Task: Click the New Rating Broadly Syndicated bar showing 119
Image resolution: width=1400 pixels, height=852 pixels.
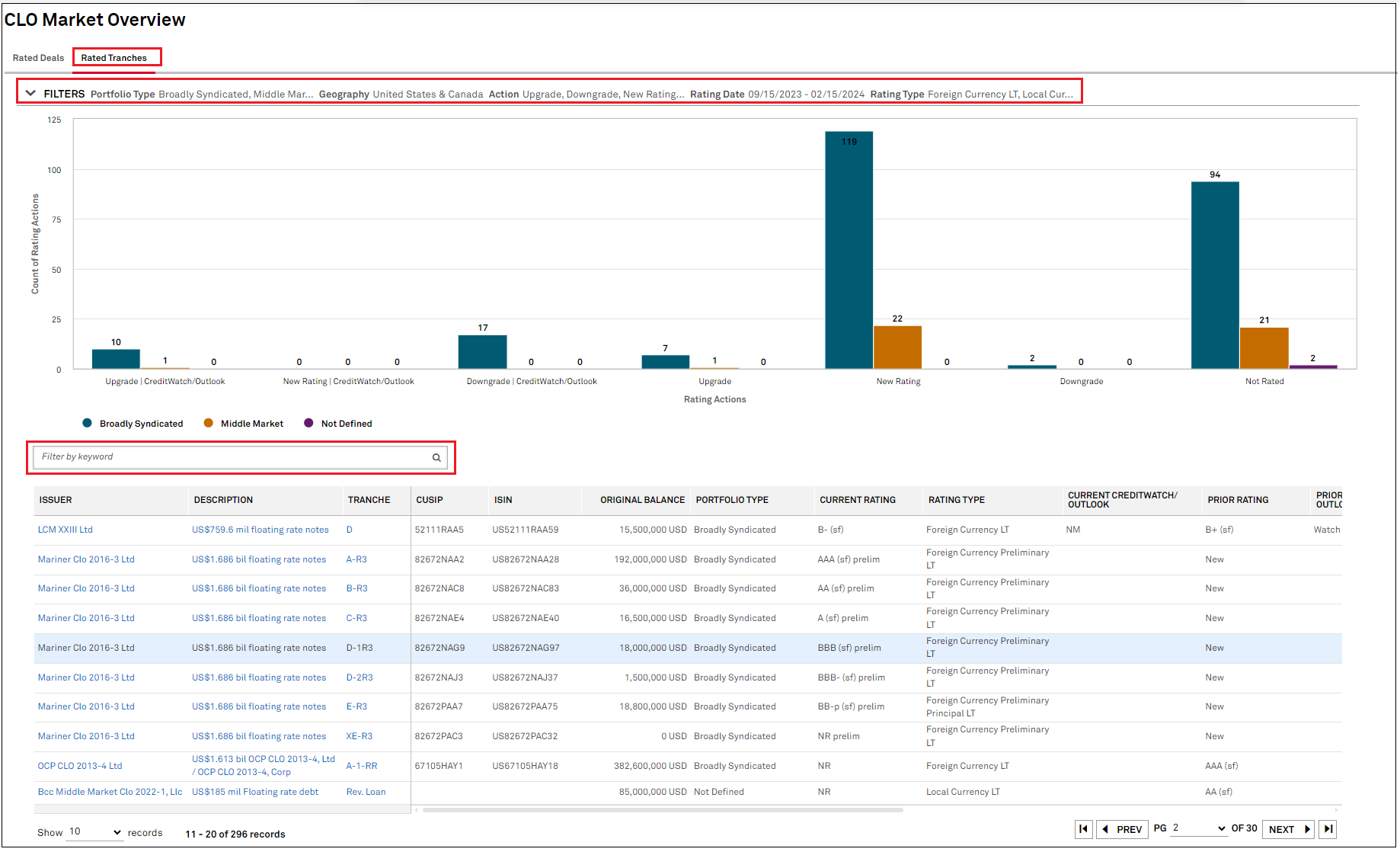Action: point(849,250)
